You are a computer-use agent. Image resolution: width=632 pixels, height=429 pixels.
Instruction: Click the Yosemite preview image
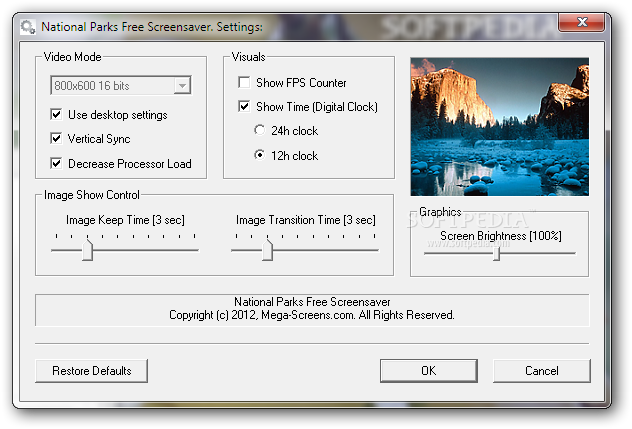499,127
